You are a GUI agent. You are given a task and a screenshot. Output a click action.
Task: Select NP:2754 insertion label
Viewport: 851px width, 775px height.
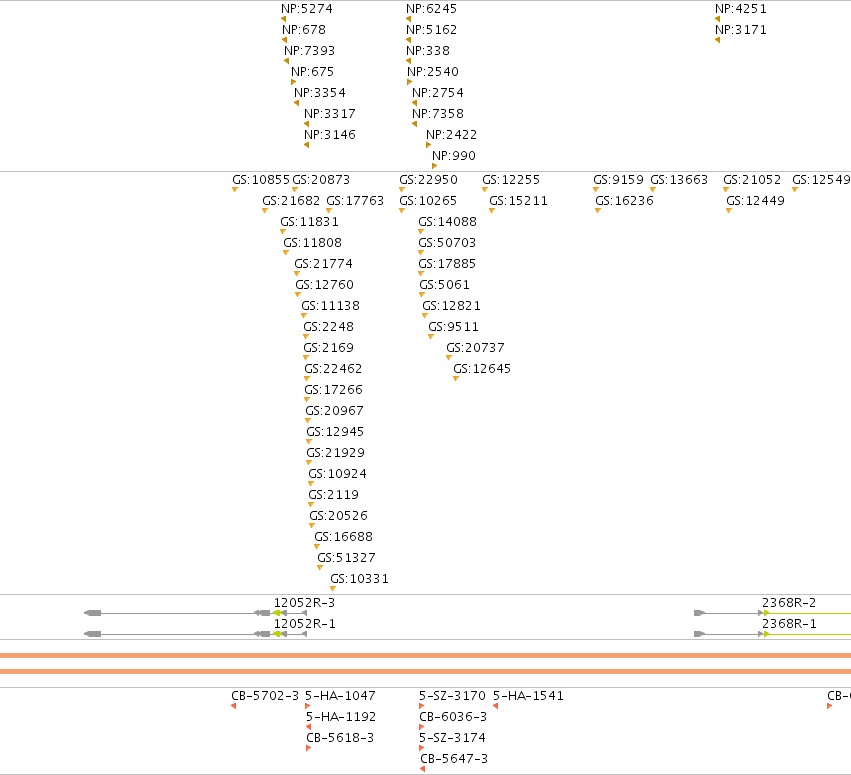click(437, 93)
